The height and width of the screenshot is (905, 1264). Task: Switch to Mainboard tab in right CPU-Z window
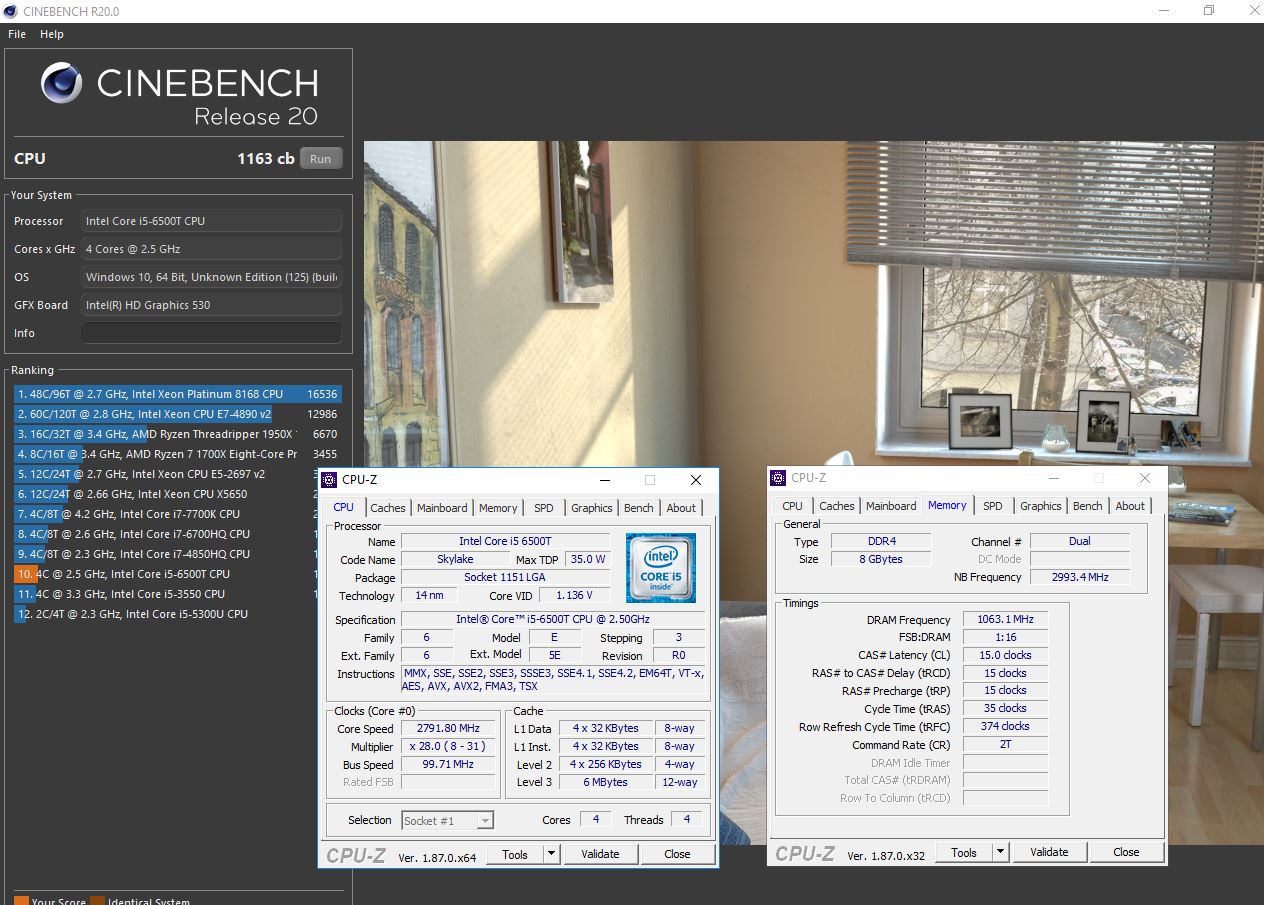click(x=891, y=506)
